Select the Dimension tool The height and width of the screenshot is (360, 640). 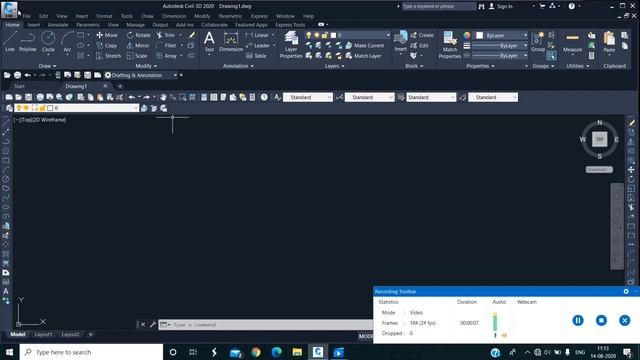click(231, 42)
